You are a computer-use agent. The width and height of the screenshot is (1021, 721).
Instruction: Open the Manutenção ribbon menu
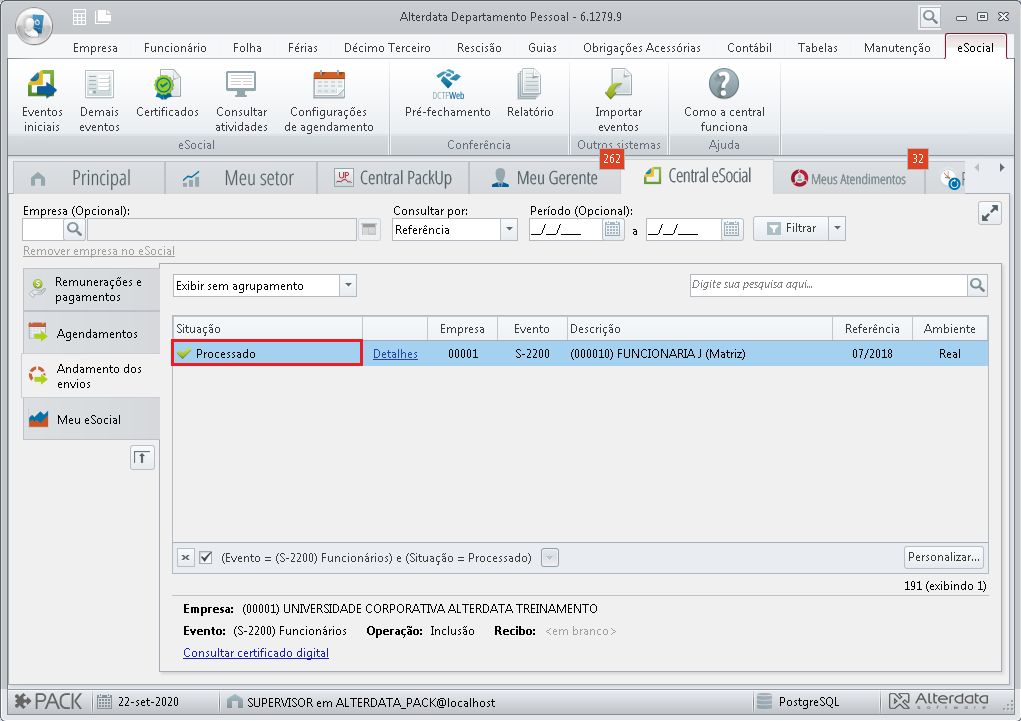point(897,48)
